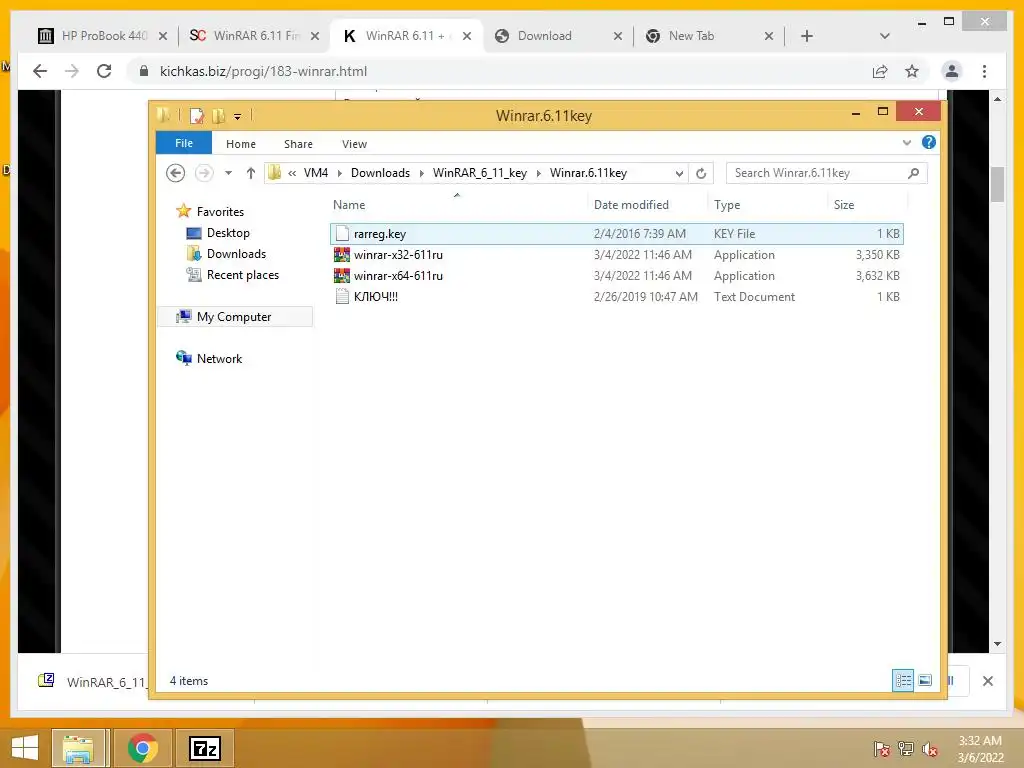Click VM4 in the address path
Image resolution: width=1024 pixels, height=768 pixels.
[x=316, y=173]
